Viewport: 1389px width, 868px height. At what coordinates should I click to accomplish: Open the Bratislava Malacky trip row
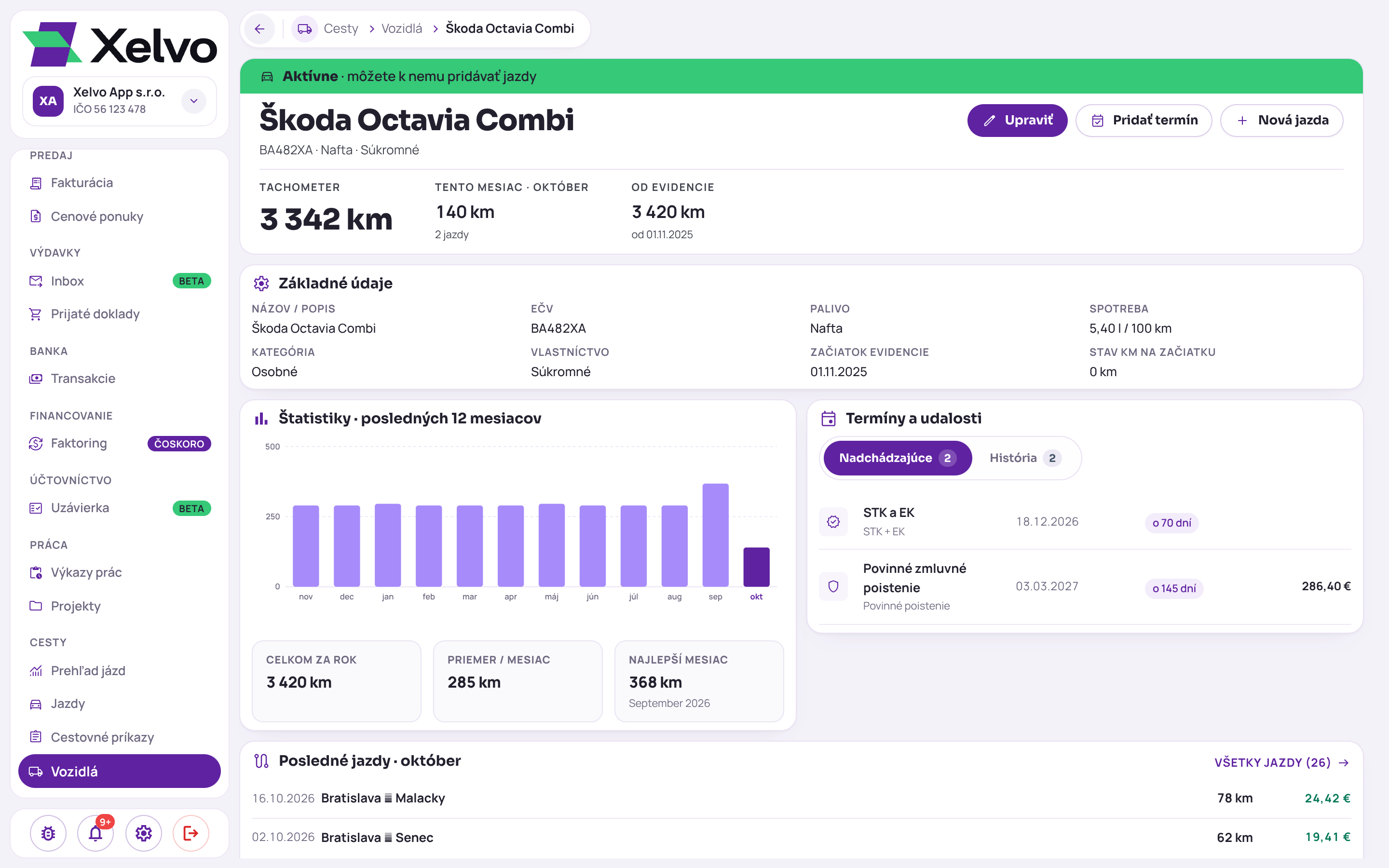click(x=801, y=799)
